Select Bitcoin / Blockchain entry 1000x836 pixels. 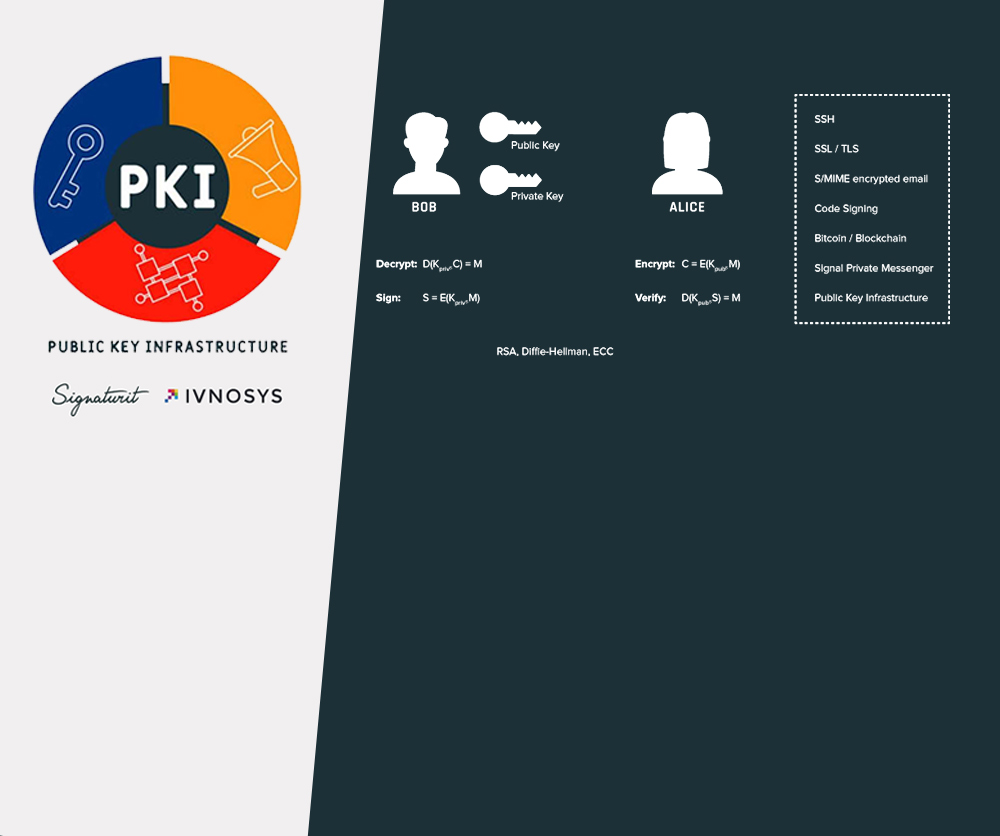[x=860, y=238]
